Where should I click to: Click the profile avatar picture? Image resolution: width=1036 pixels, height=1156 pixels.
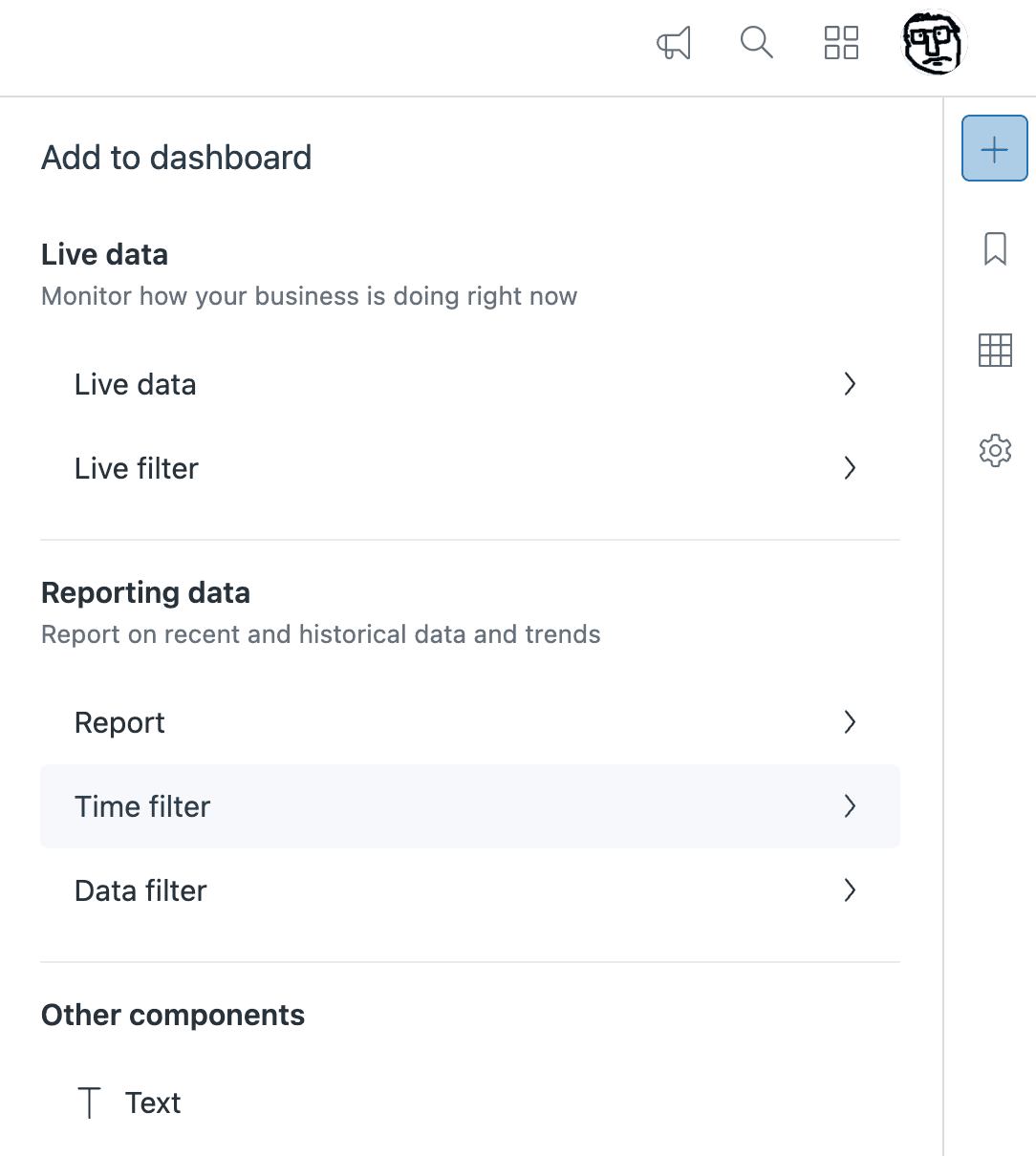(933, 43)
